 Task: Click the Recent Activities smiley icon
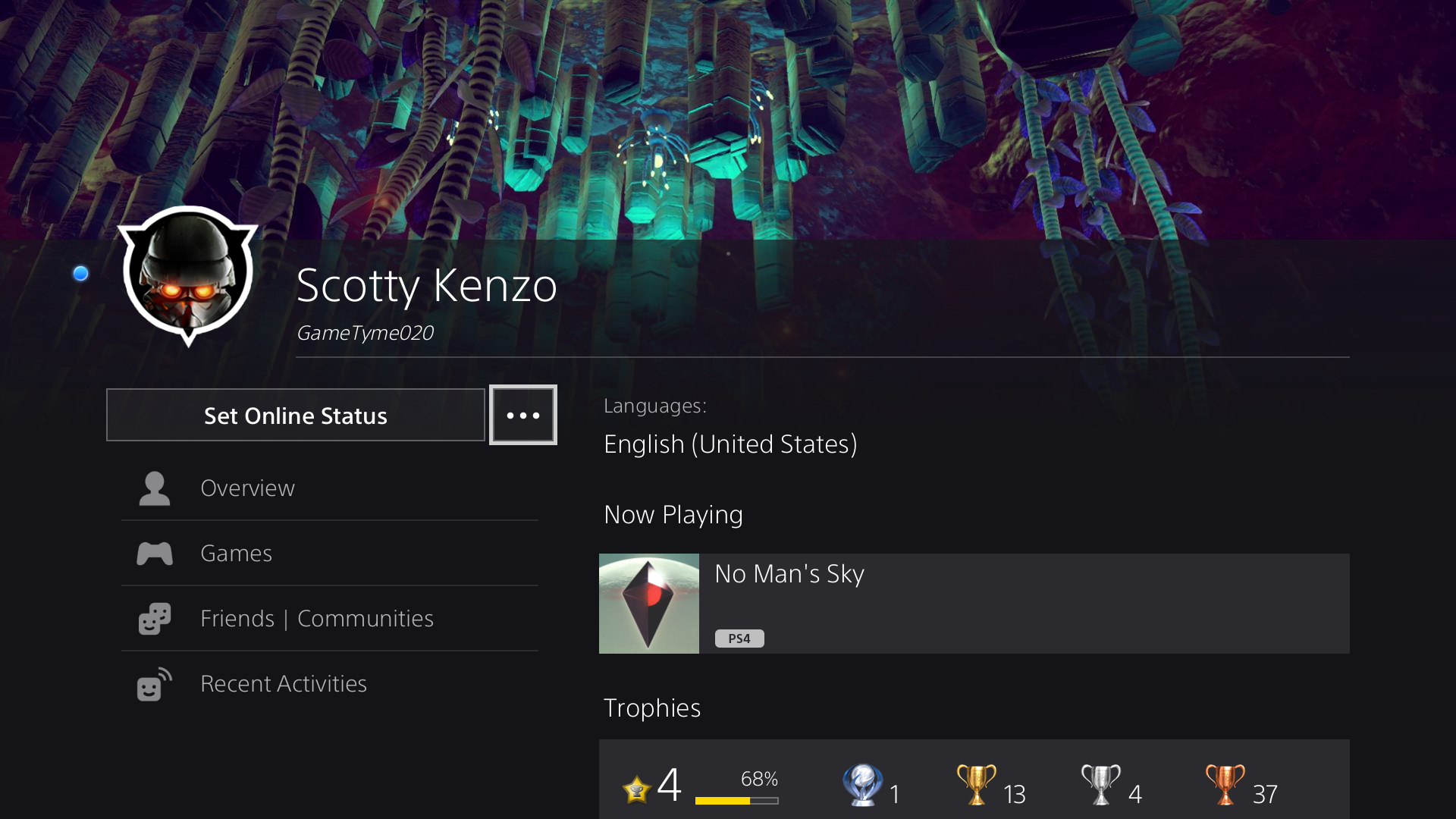154,684
